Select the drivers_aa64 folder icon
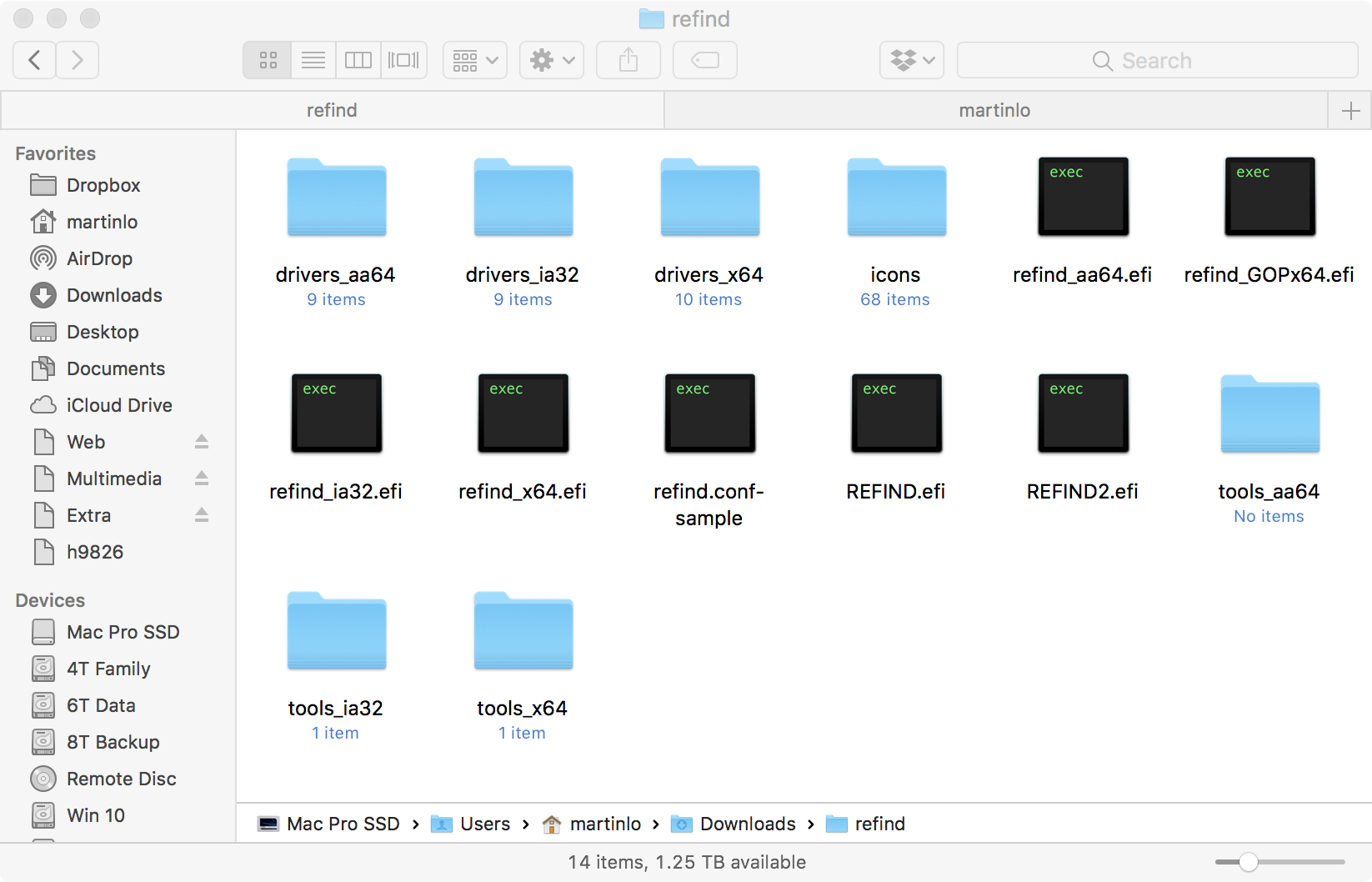The height and width of the screenshot is (882, 1372). point(337,197)
